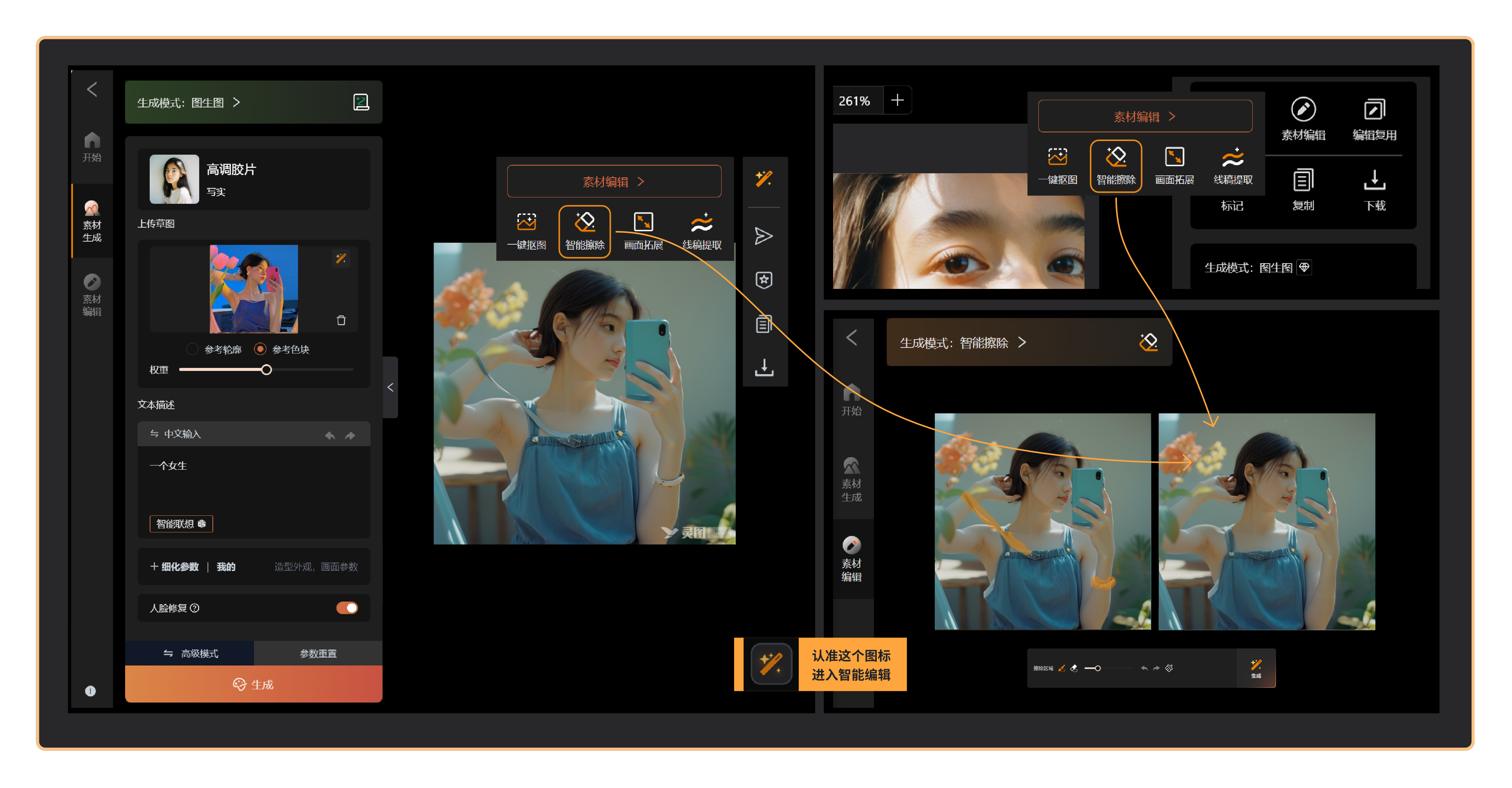Click diamond icon beside 生成模式: 图生图 label
This screenshot has width=1512, height=788.
[x=1304, y=267]
